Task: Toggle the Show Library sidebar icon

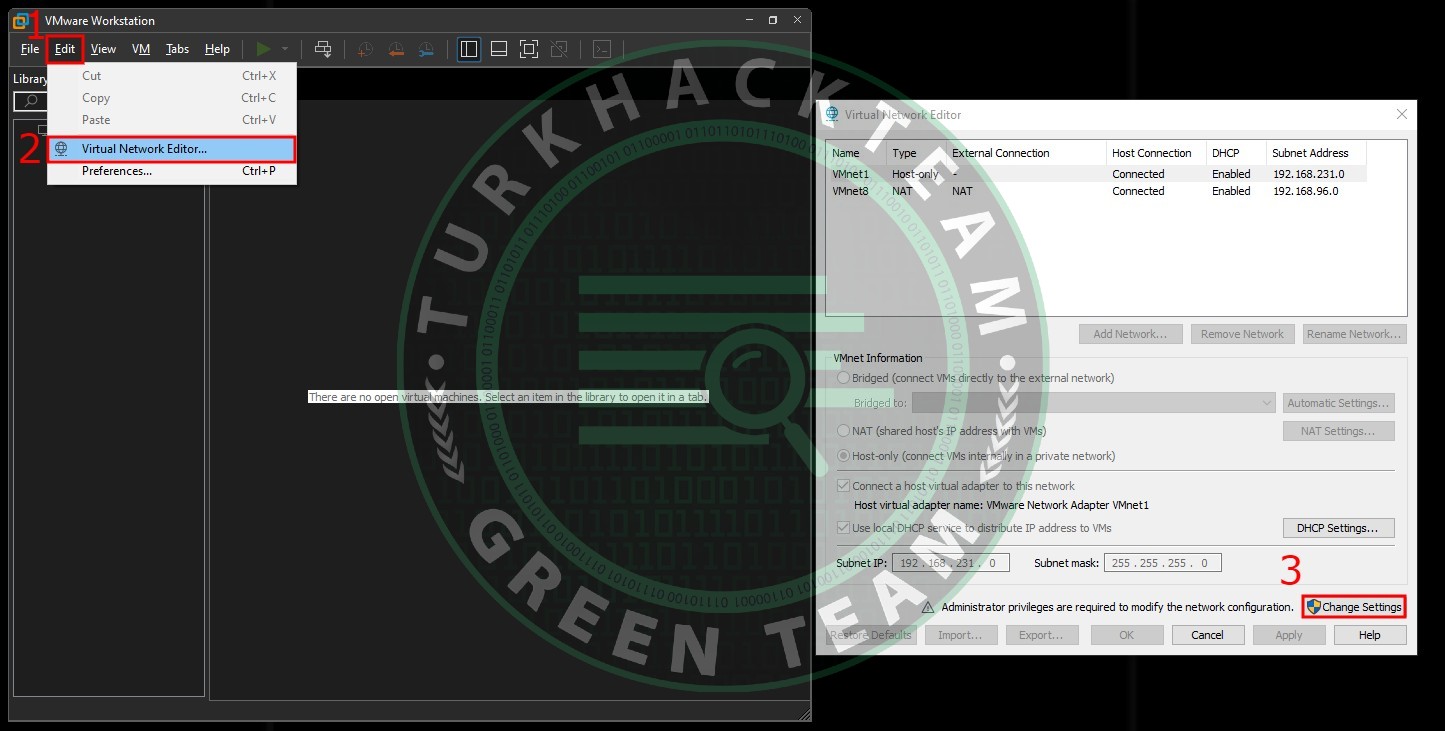Action: [x=469, y=48]
